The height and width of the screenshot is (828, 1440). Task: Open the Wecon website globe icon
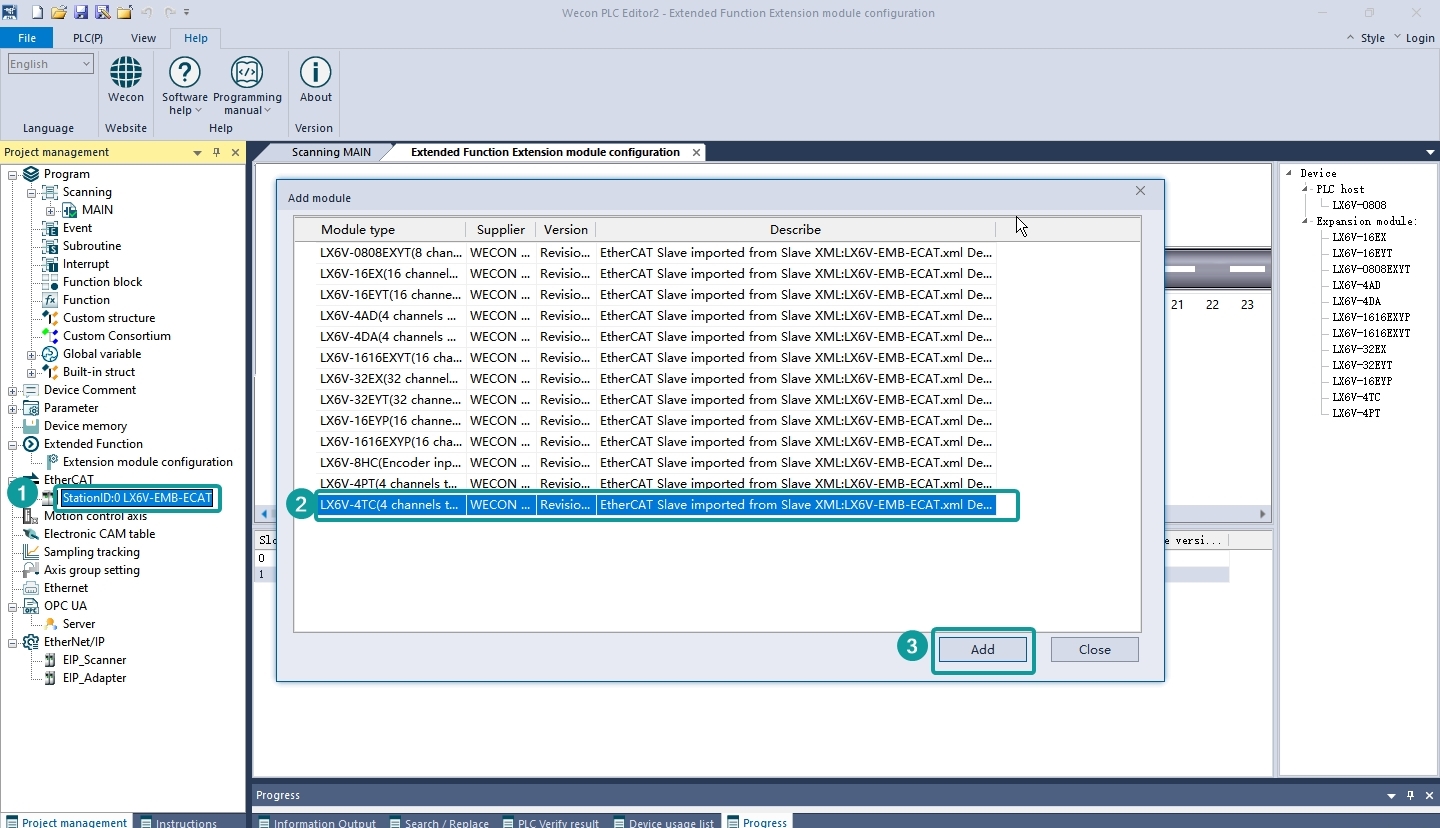click(126, 72)
